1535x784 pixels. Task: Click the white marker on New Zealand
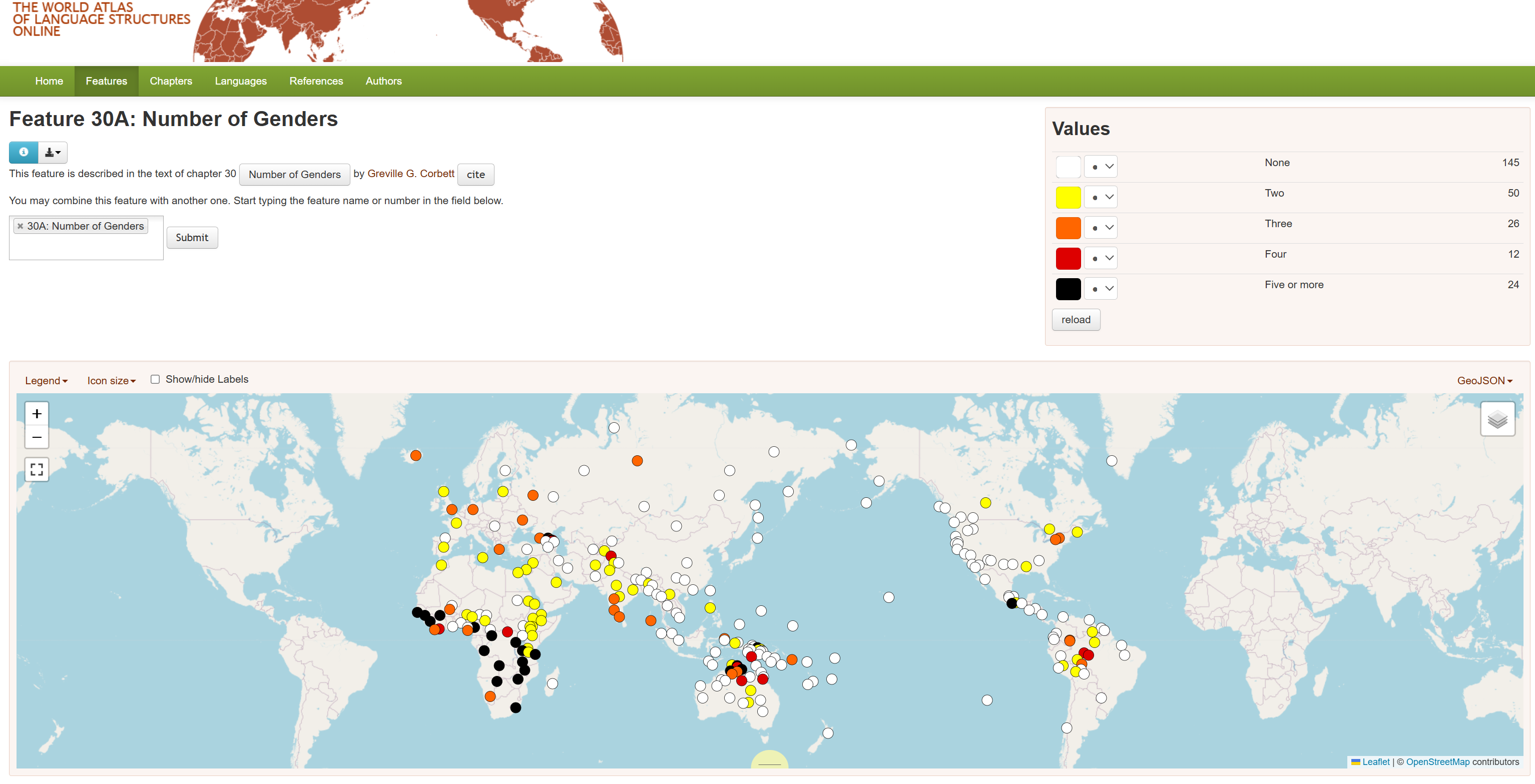tap(828, 733)
